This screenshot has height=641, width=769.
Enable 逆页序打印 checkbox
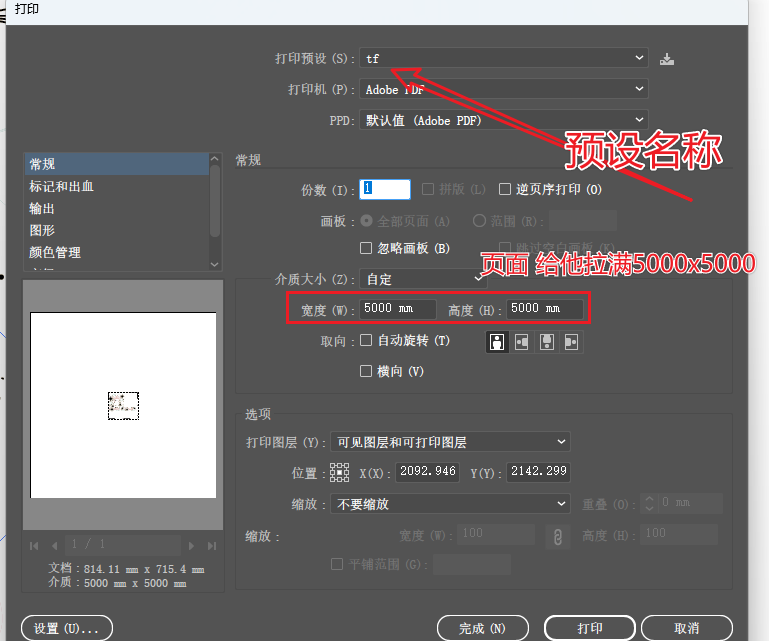coord(506,189)
